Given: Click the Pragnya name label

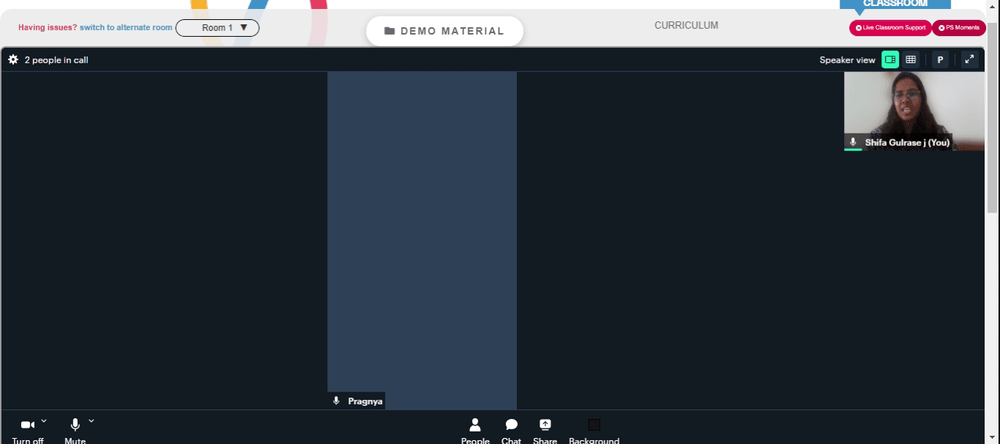Looking at the screenshot, I should pyautogui.click(x=365, y=401).
